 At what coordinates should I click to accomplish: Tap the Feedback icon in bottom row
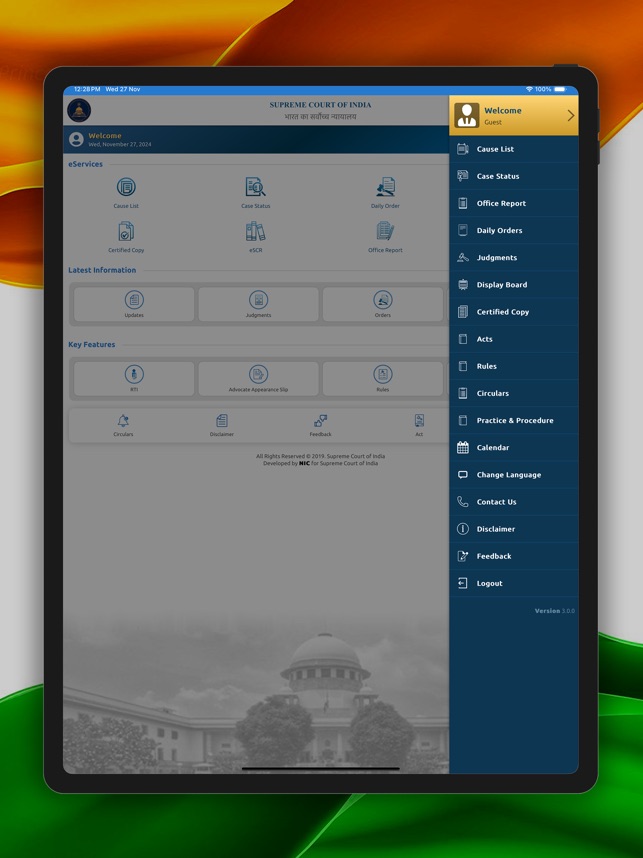[x=321, y=421]
